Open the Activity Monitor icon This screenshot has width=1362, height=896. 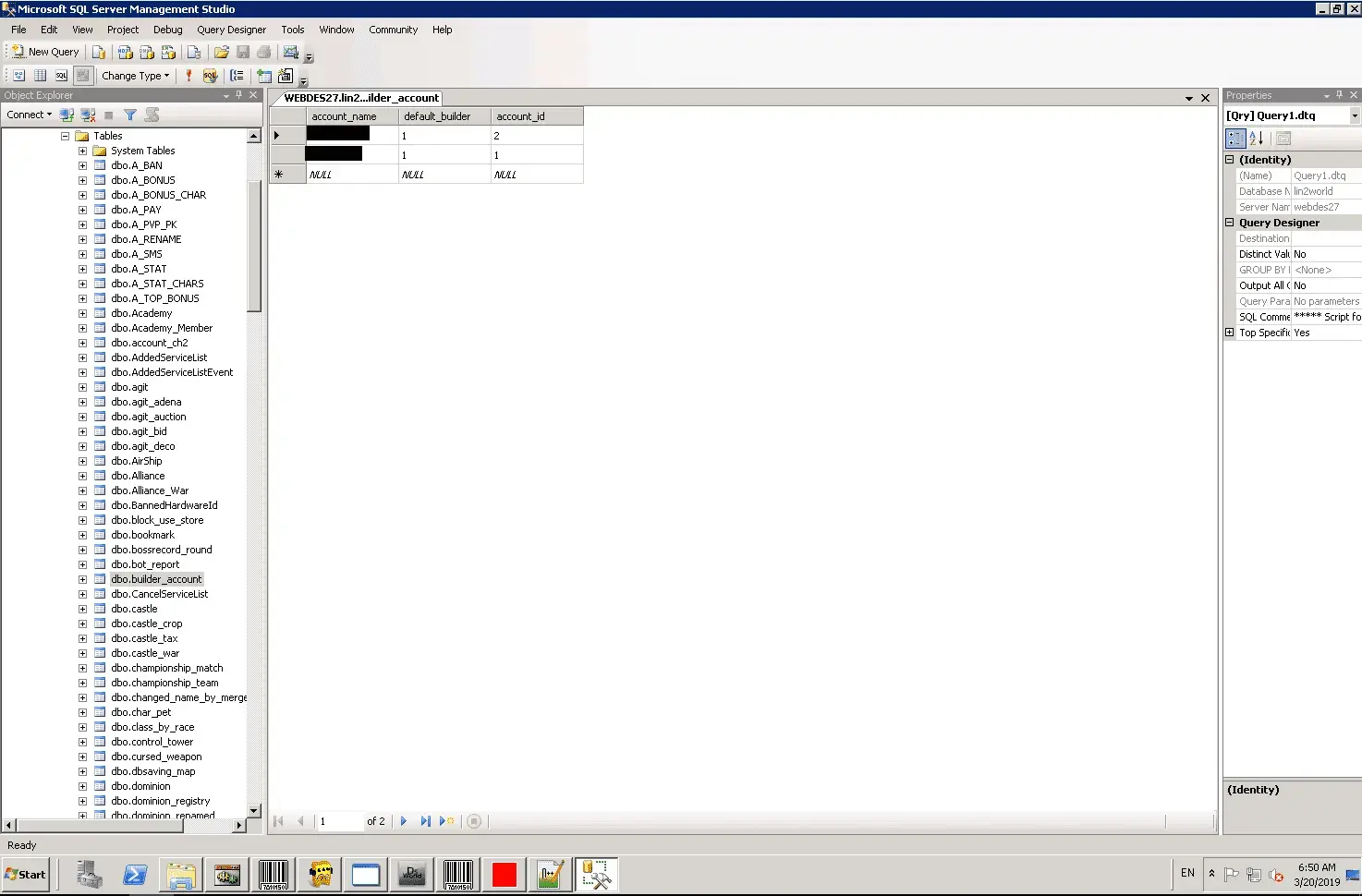click(x=291, y=52)
